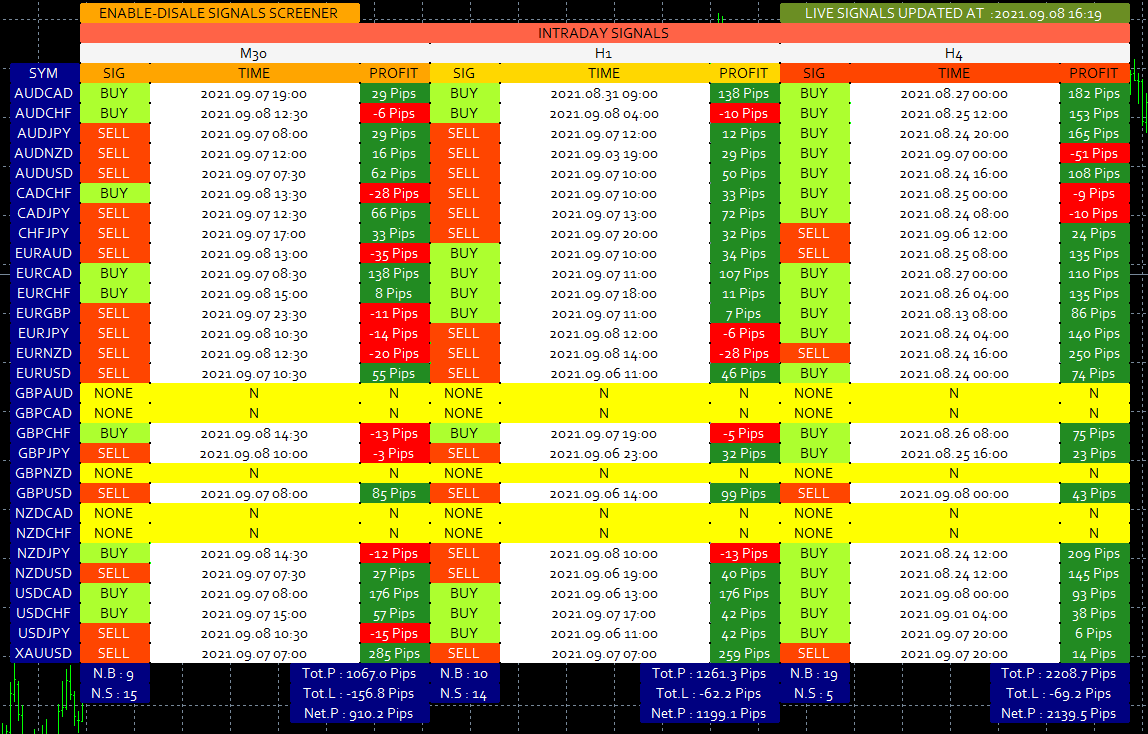The height and width of the screenshot is (734, 1148).
Task: Switch to the H1 timeframe header
Action: (x=604, y=53)
